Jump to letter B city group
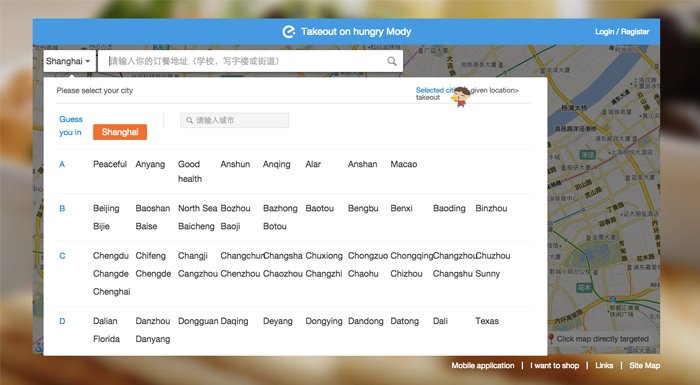The width and height of the screenshot is (700, 385). [x=62, y=208]
